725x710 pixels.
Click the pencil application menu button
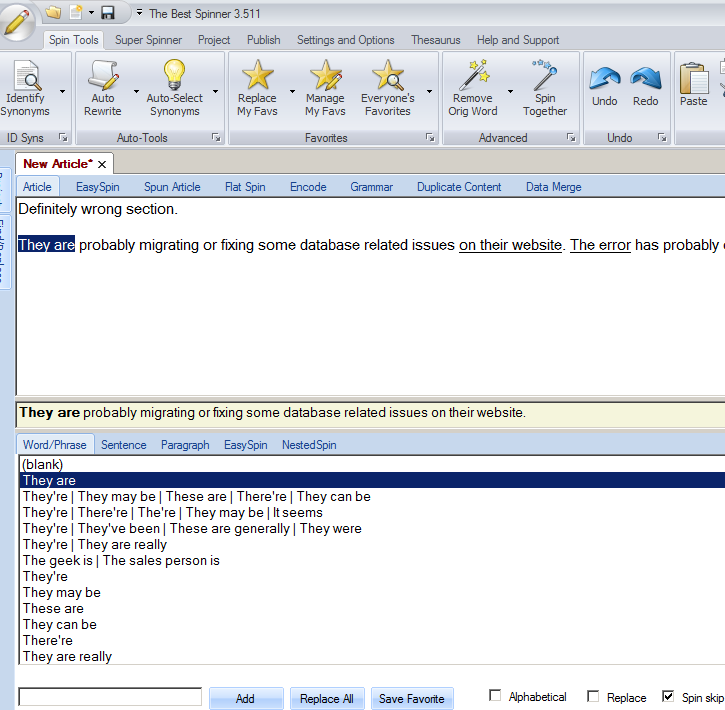(x=17, y=21)
